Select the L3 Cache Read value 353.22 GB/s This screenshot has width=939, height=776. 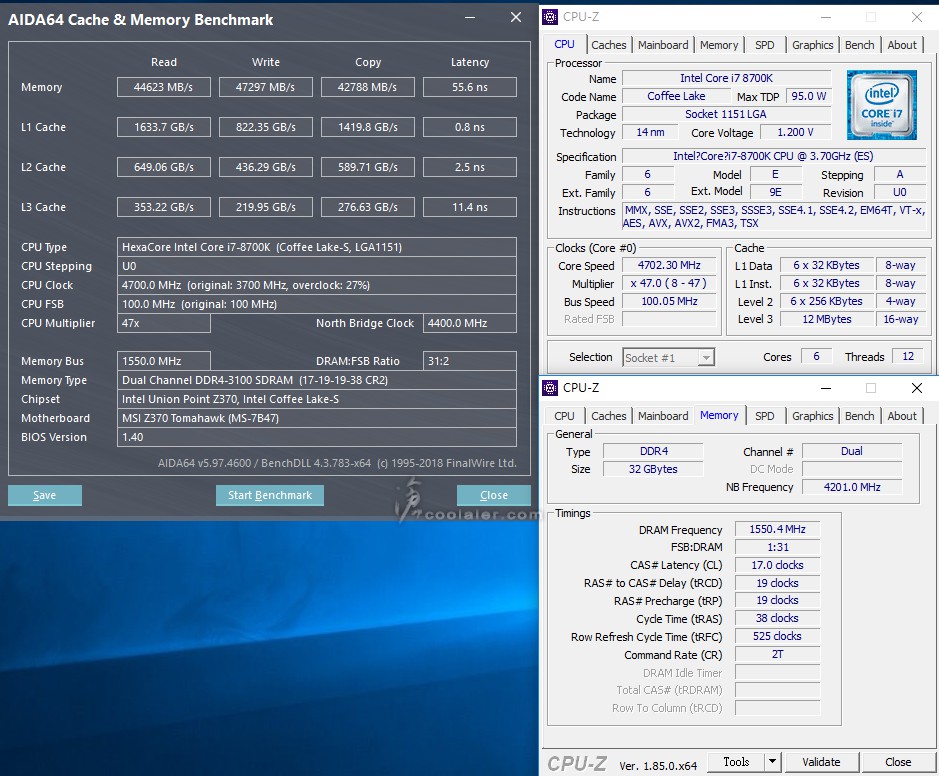[x=163, y=207]
